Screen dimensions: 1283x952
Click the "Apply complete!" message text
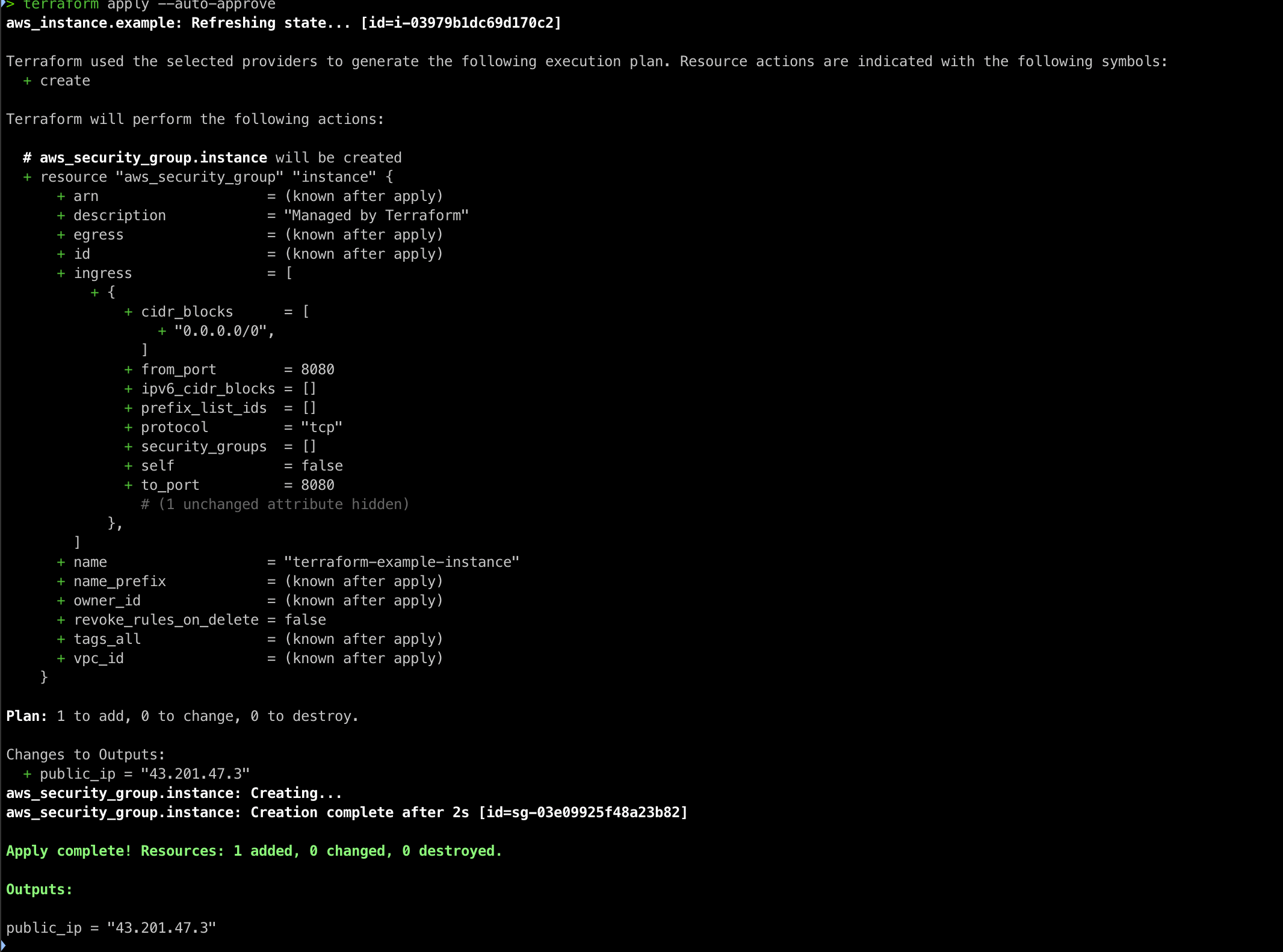pos(69,851)
